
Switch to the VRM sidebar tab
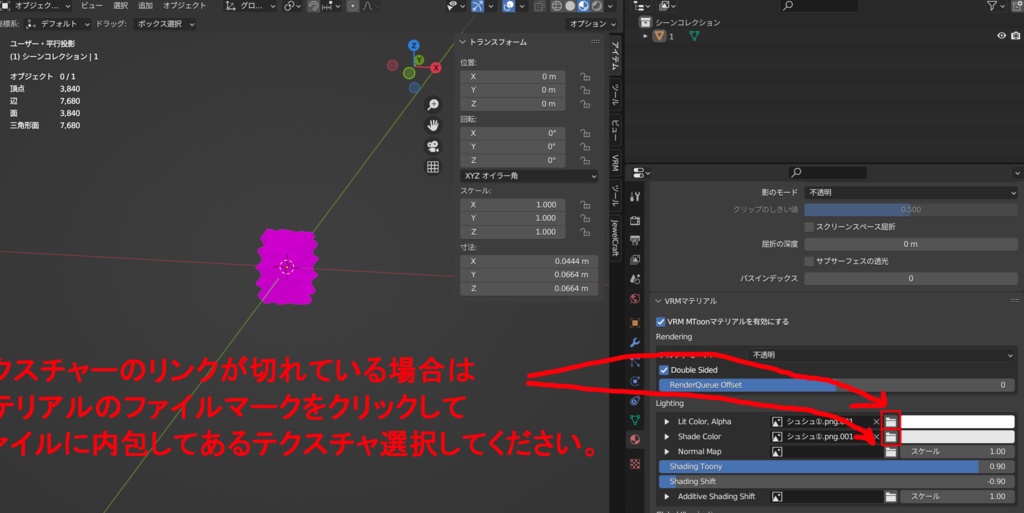[x=615, y=163]
